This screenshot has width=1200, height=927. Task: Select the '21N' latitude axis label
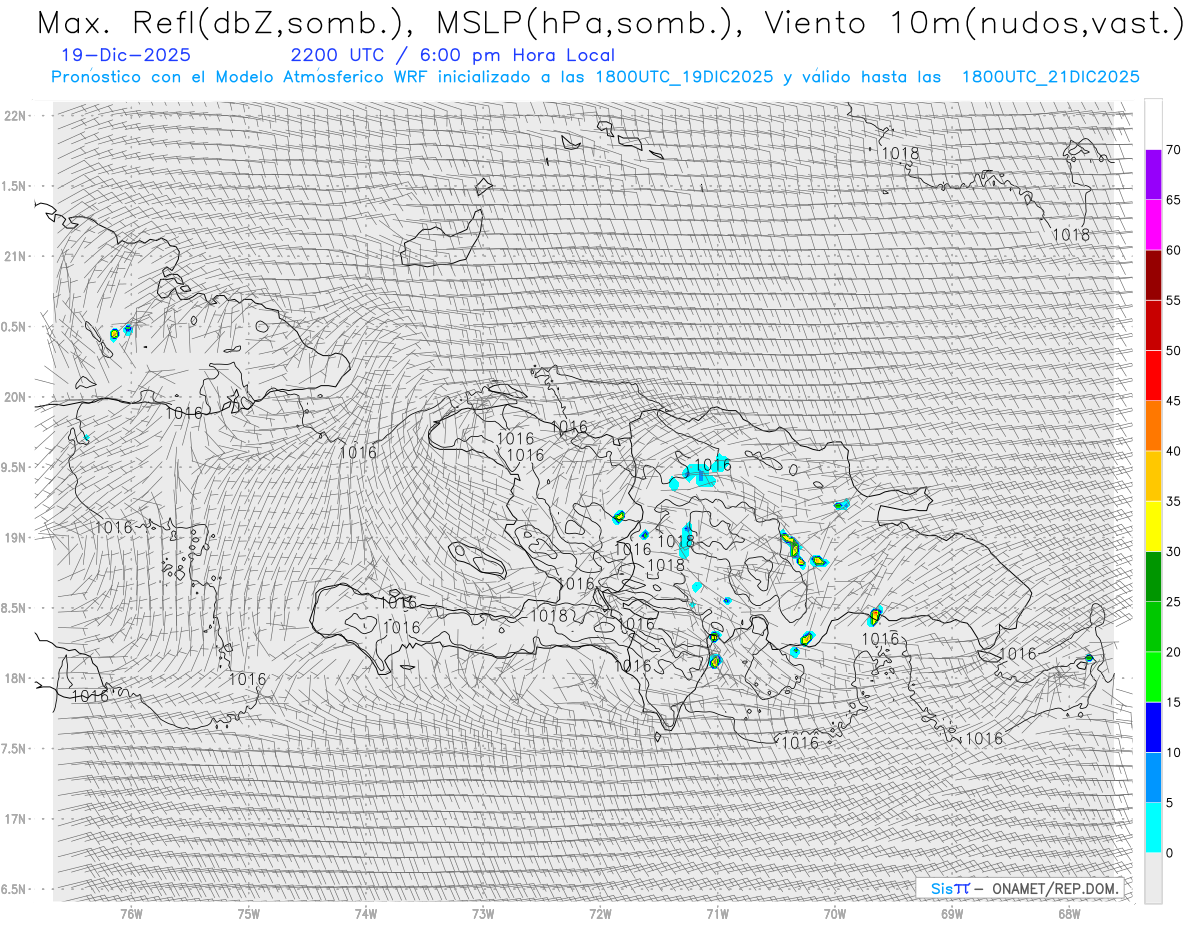[14, 257]
